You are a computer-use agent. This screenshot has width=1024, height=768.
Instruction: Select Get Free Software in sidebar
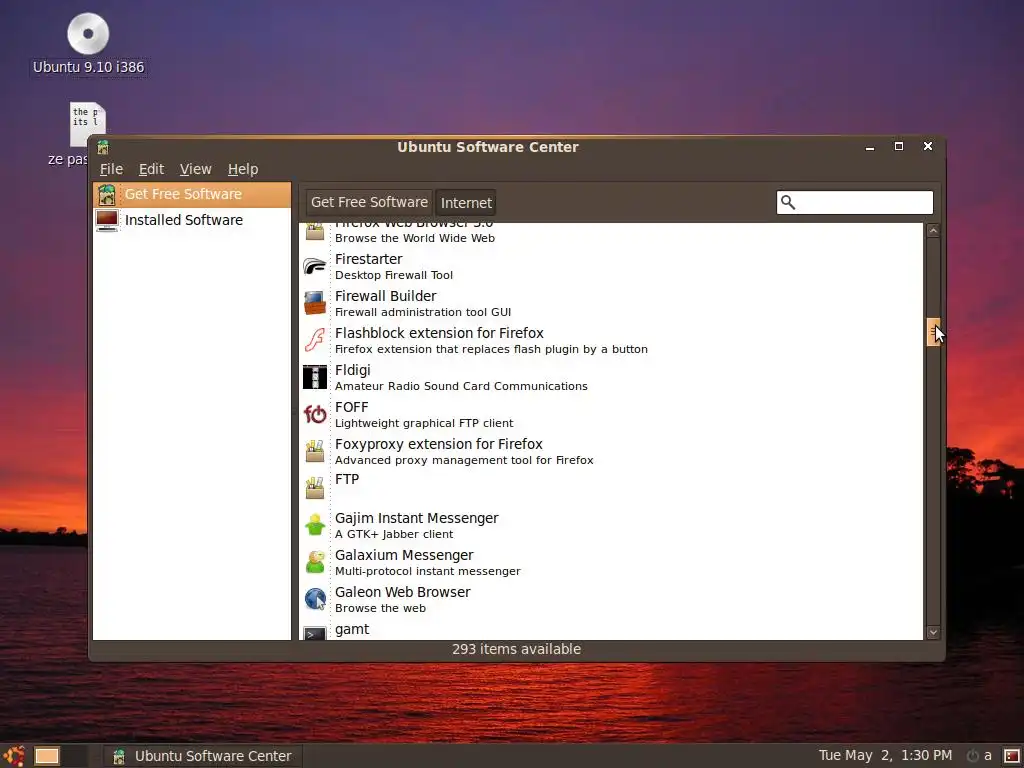(191, 195)
